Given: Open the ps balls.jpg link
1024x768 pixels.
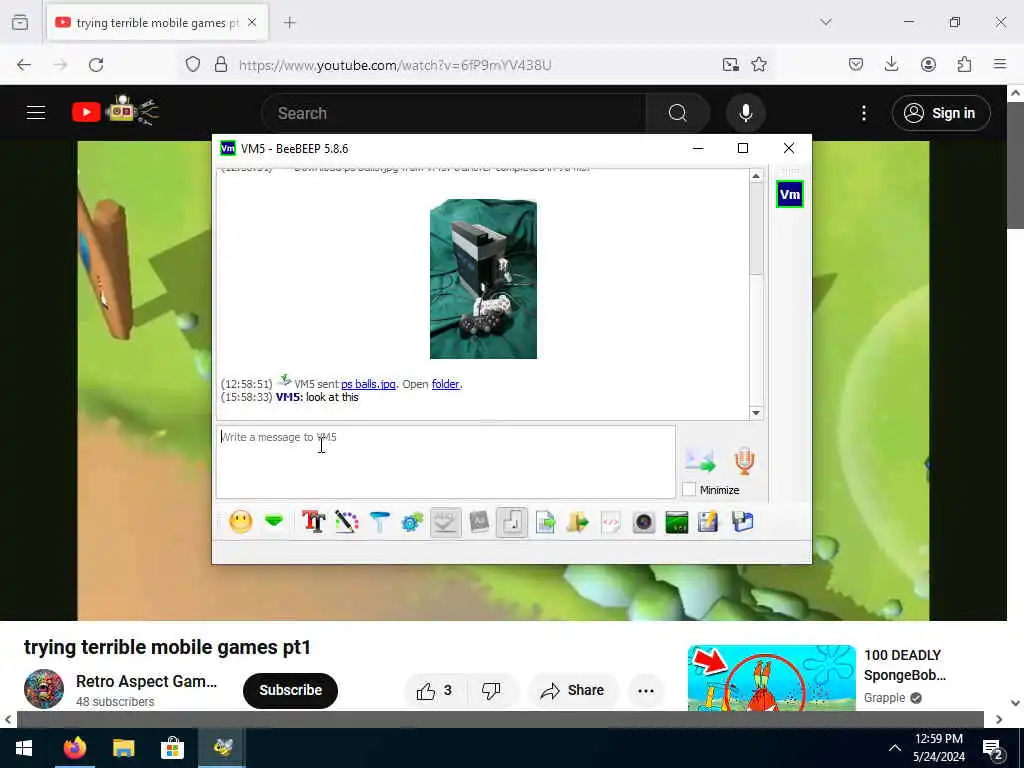Looking at the screenshot, I should coord(368,384).
